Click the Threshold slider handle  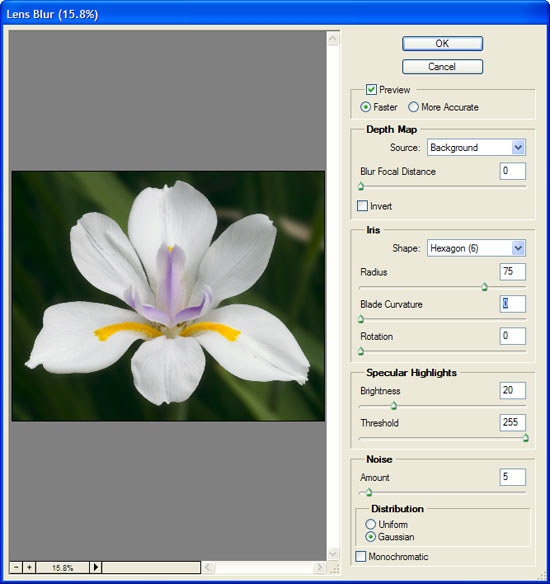click(x=525, y=438)
